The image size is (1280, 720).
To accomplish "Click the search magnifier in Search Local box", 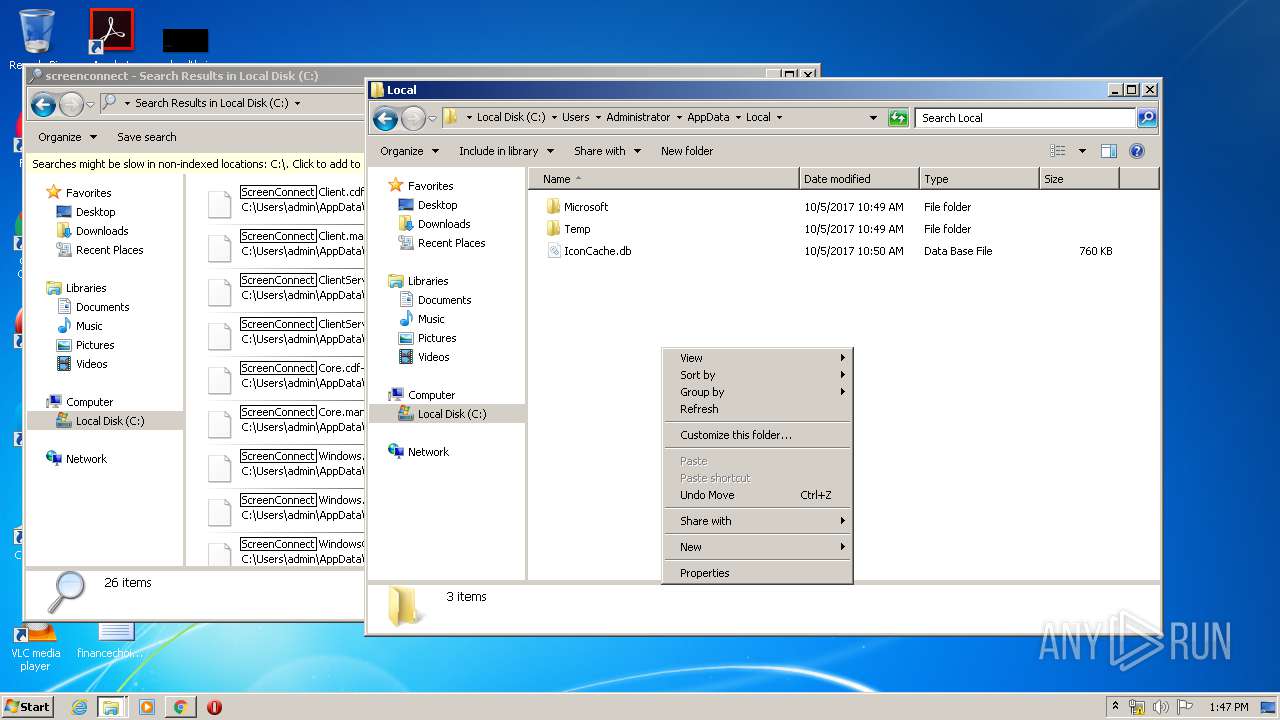I will click(x=1147, y=118).
